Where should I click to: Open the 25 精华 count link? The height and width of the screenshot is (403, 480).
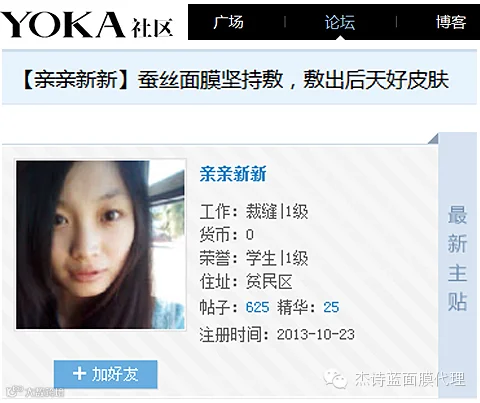(331, 307)
